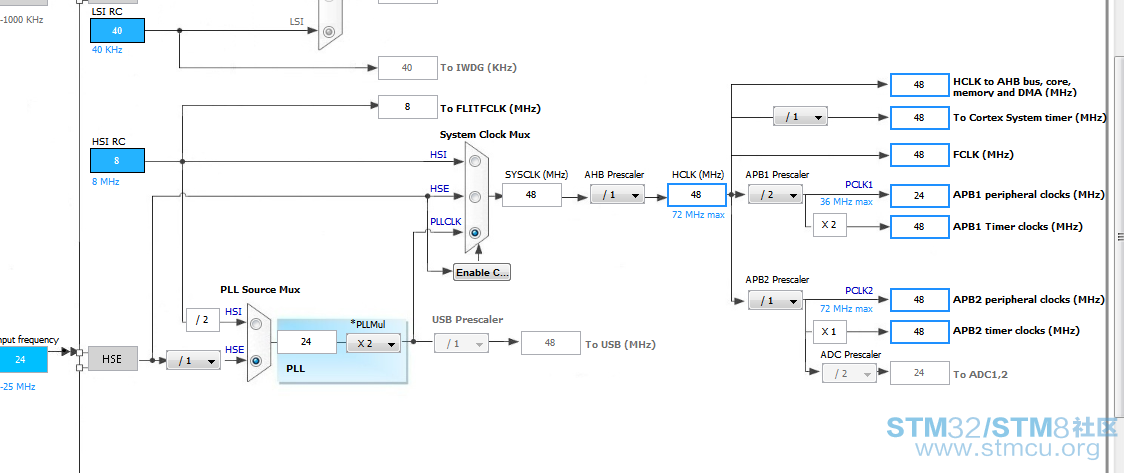Click the Cortex System timer value 48
The height and width of the screenshot is (473, 1124).
point(919,118)
